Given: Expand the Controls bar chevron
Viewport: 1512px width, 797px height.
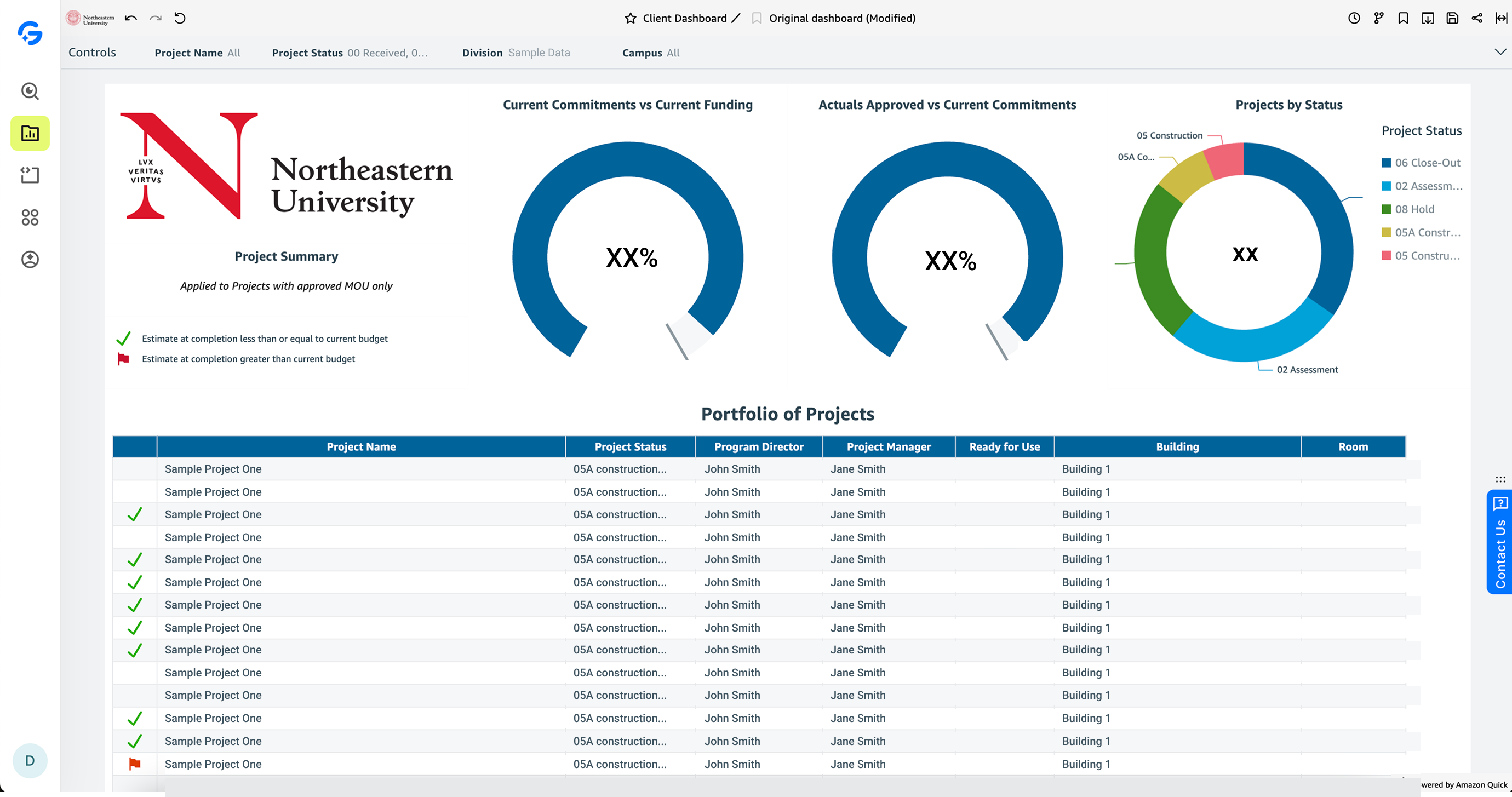Looking at the screenshot, I should [x=1500, y=52].
